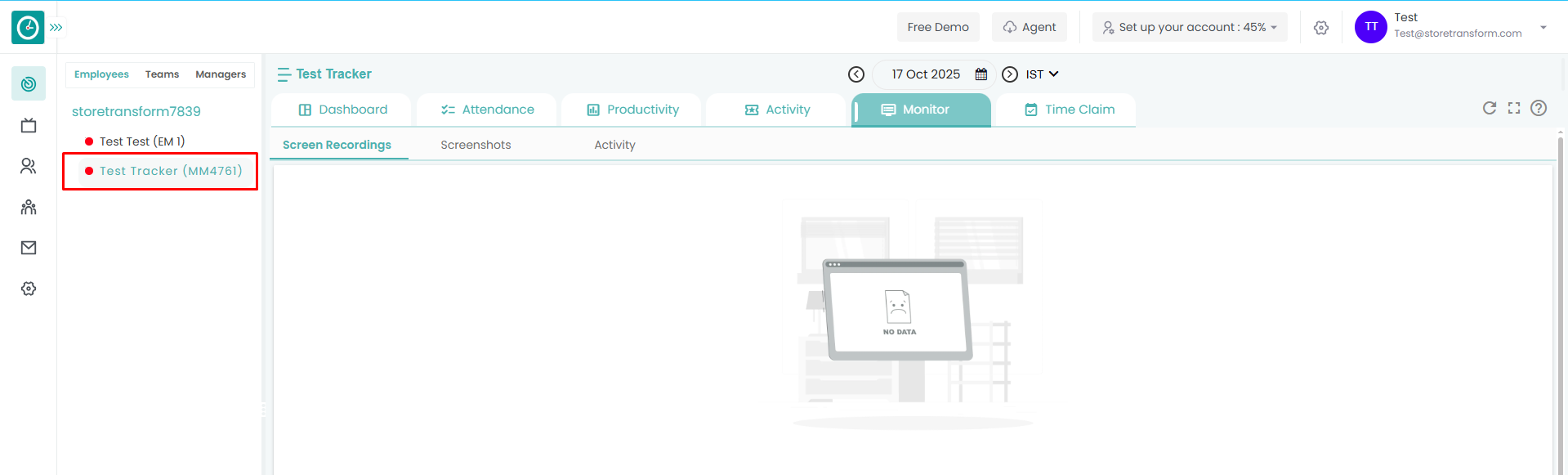Click the clock app logo icon
The height and width of the screenshot is (475, 1568).
28,28
